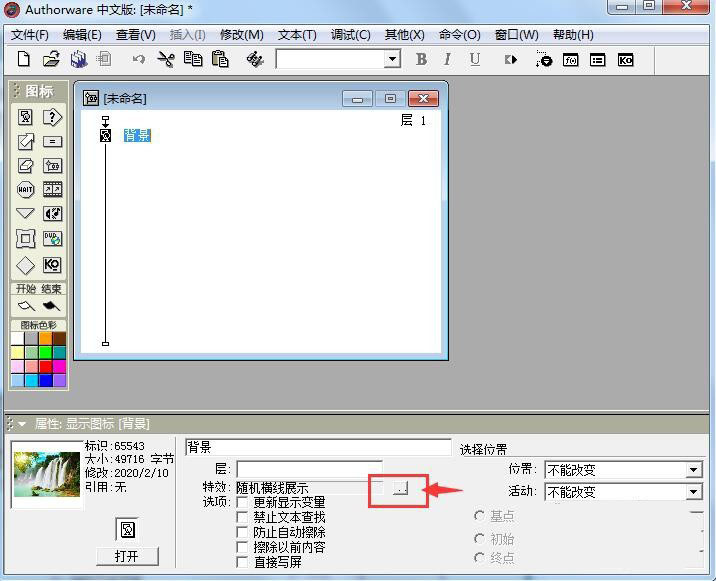Open the 调试(C) menu
Image resolution: width=716 pixels, height=581 pixels.
pyautogui.click(x=350, y=35)
